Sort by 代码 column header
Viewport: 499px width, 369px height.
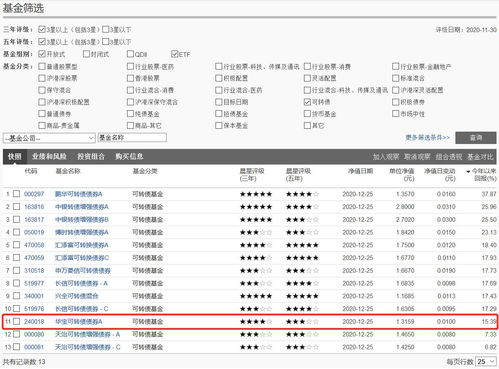[x=31, y=171]
